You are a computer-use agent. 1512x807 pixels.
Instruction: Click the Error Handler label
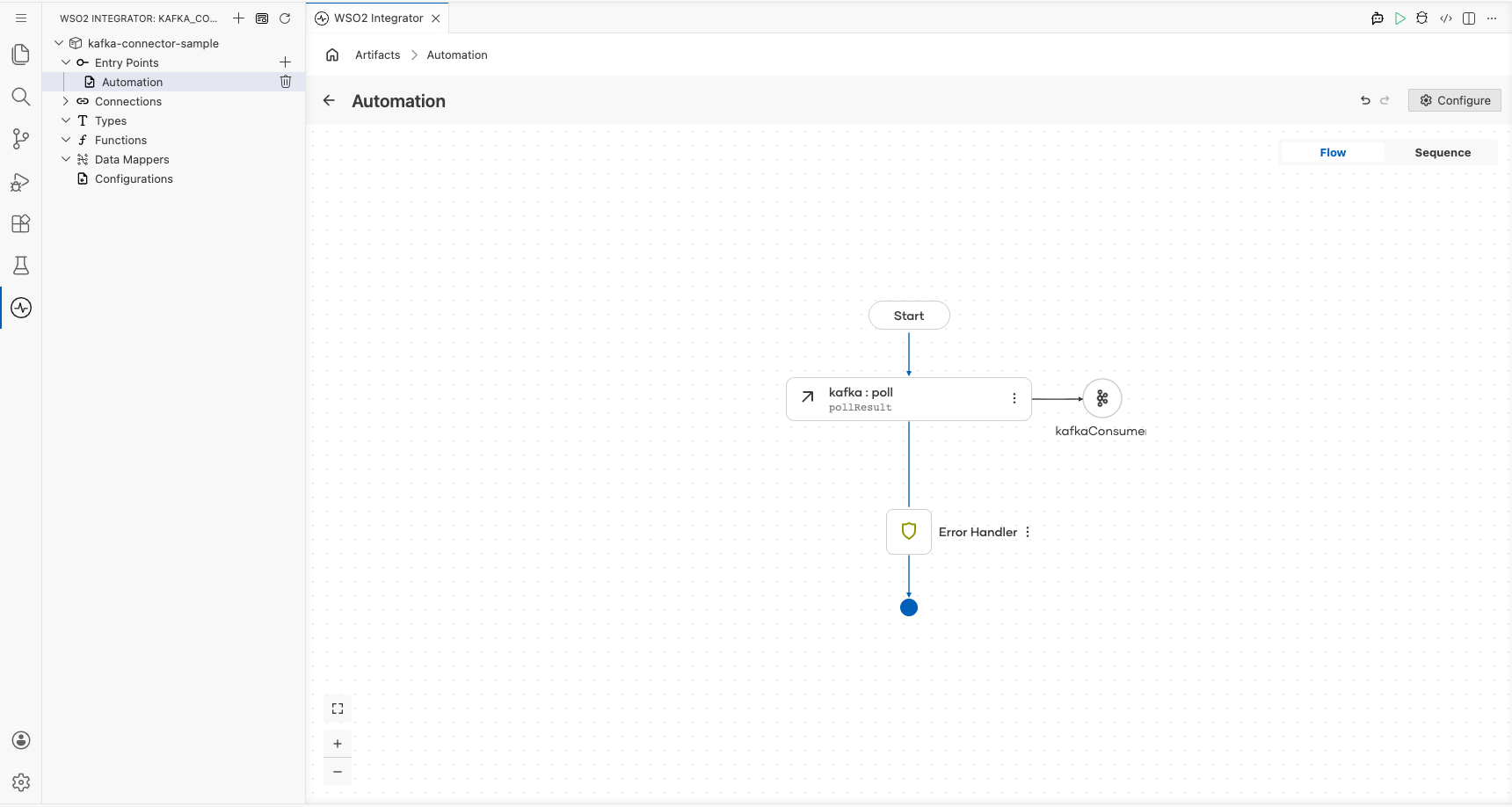click(978, 532)
